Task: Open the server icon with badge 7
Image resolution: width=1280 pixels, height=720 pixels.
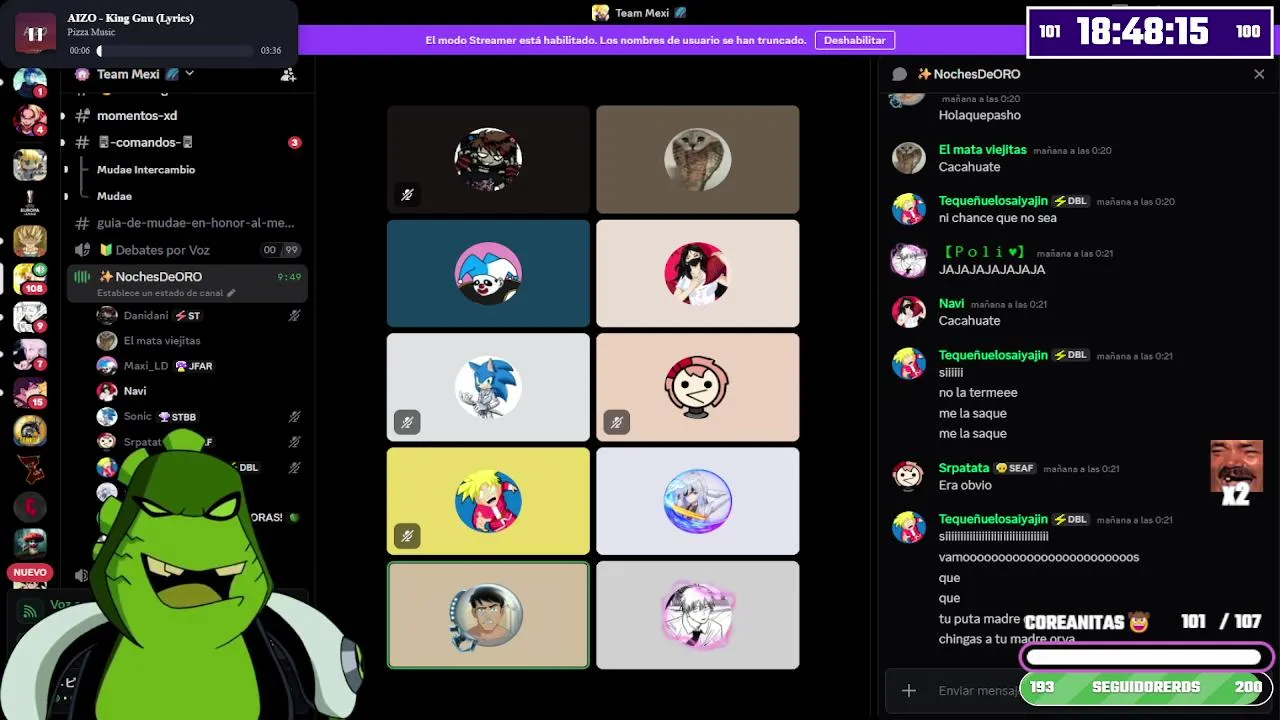Action: (x=29, y=354)
